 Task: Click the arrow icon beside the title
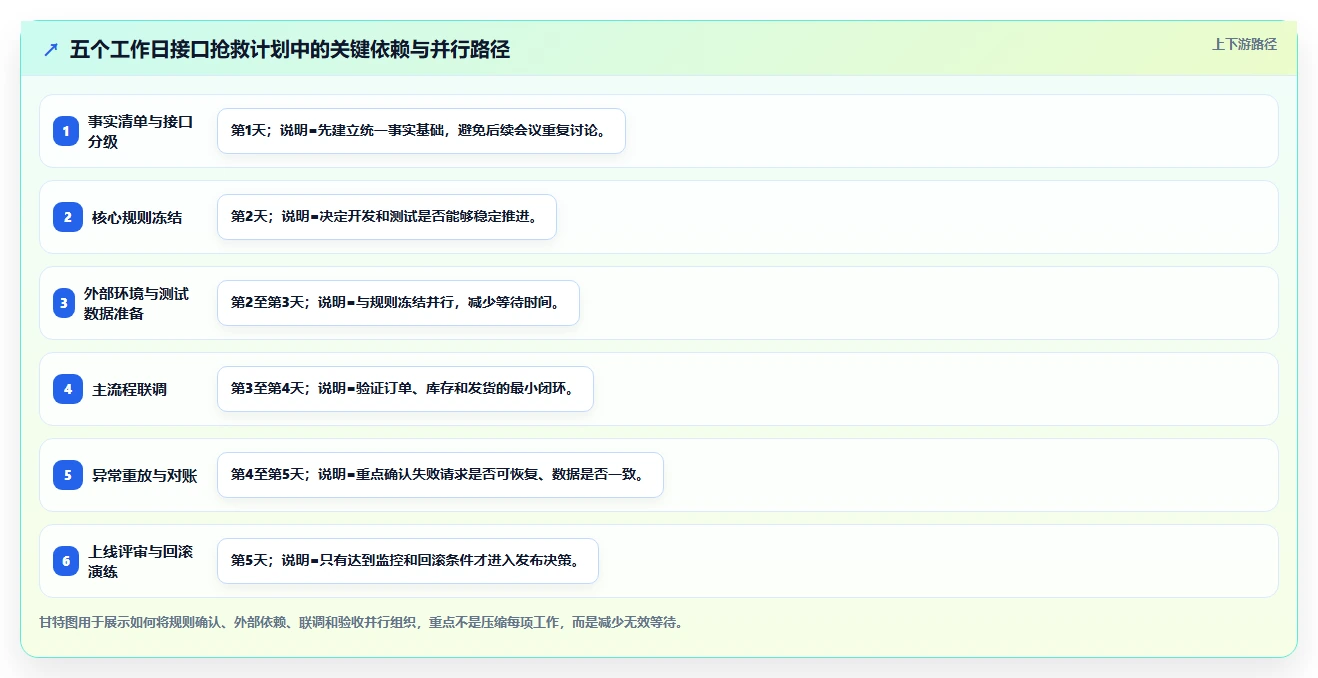pyautogui.click(x=51, y=50)
